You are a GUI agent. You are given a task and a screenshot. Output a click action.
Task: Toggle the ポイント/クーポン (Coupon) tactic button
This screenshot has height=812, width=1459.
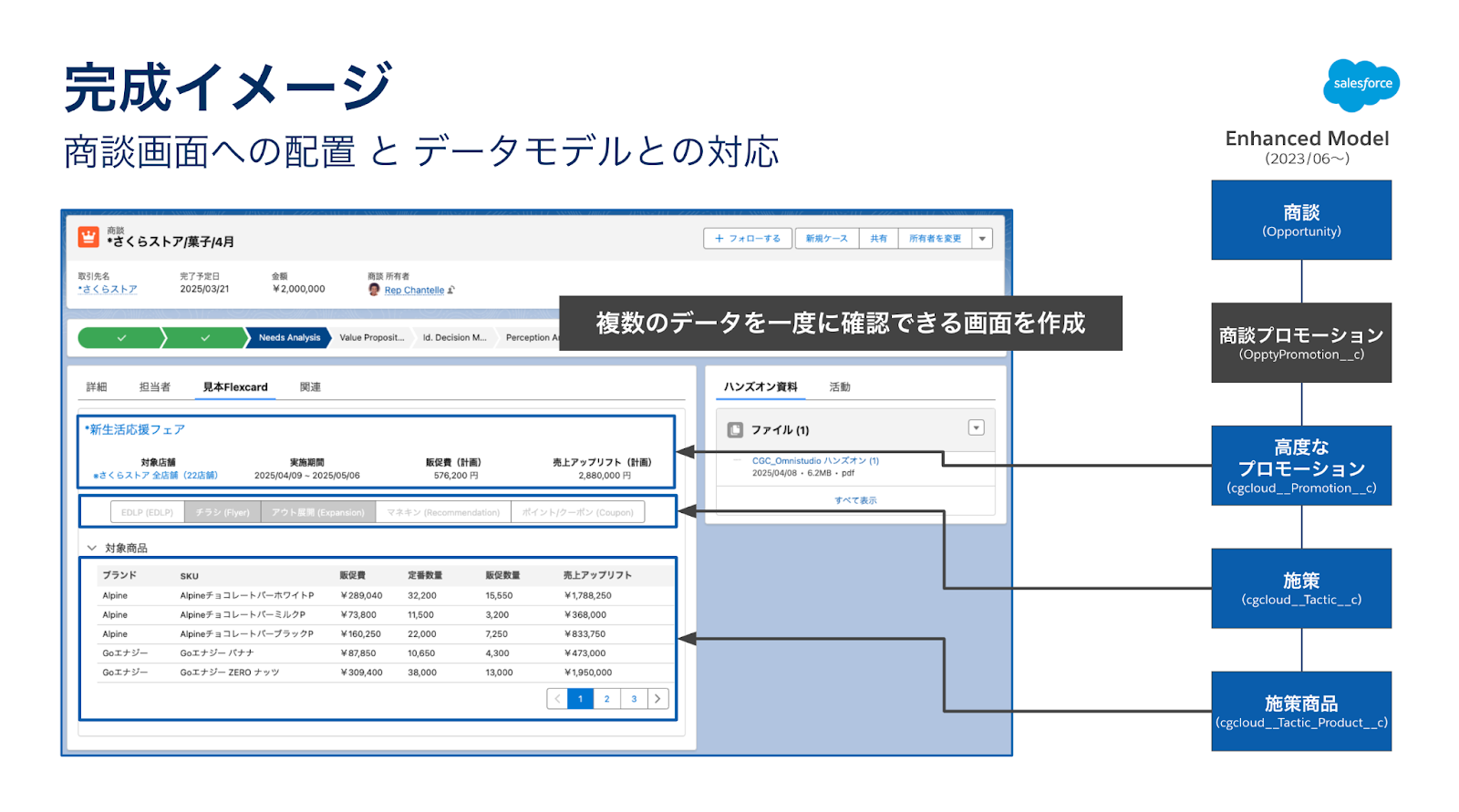578,512
